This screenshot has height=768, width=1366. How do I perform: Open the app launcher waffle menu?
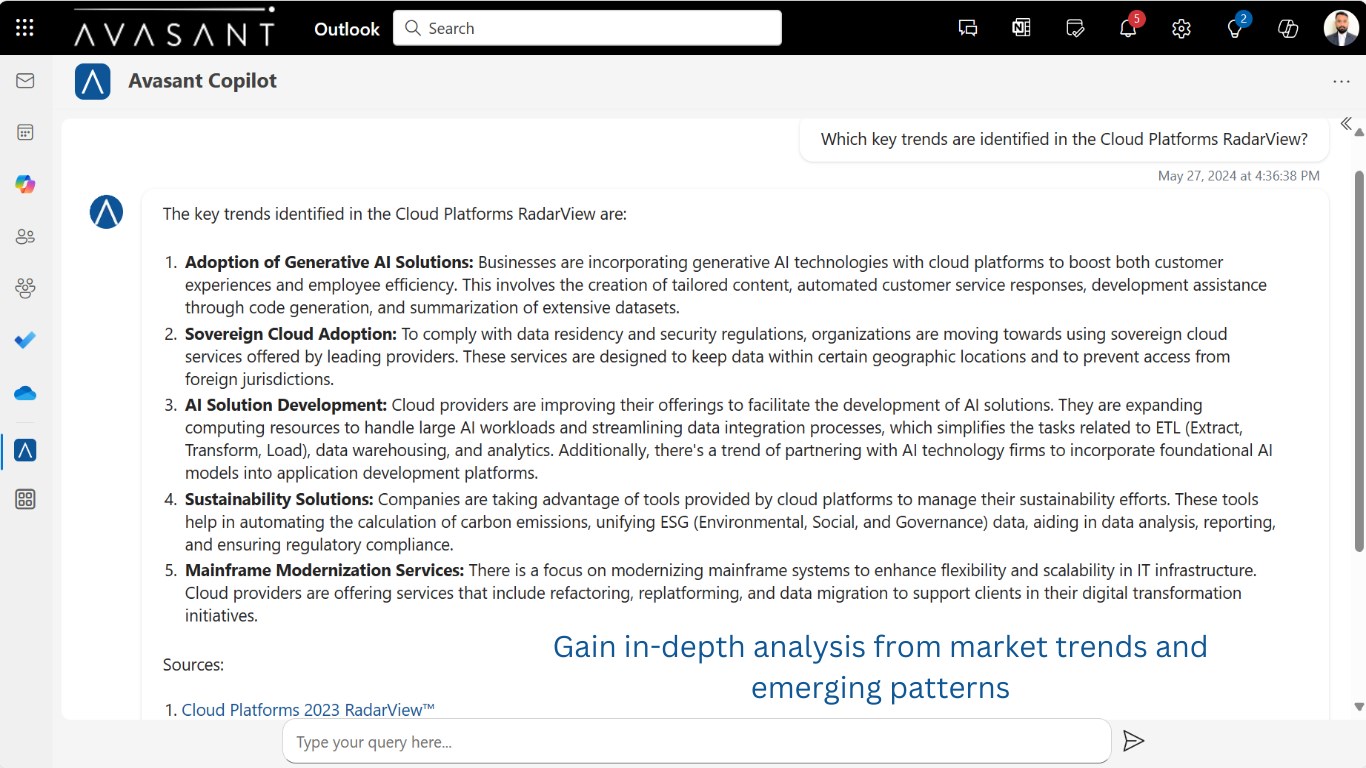pyautogui.click(x=25, y=28)
